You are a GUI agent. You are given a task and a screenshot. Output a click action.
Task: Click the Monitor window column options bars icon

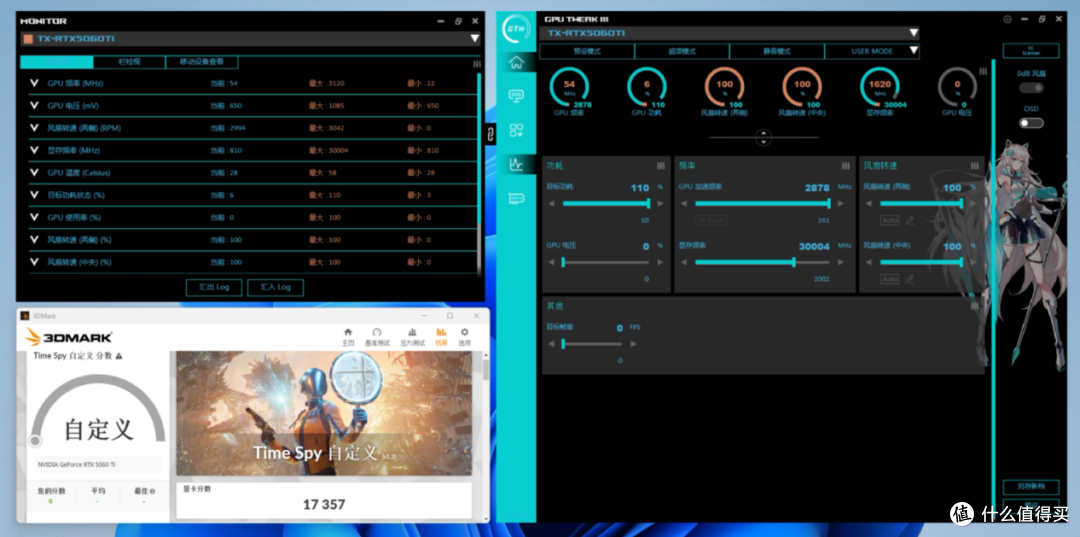click(477, 63)
